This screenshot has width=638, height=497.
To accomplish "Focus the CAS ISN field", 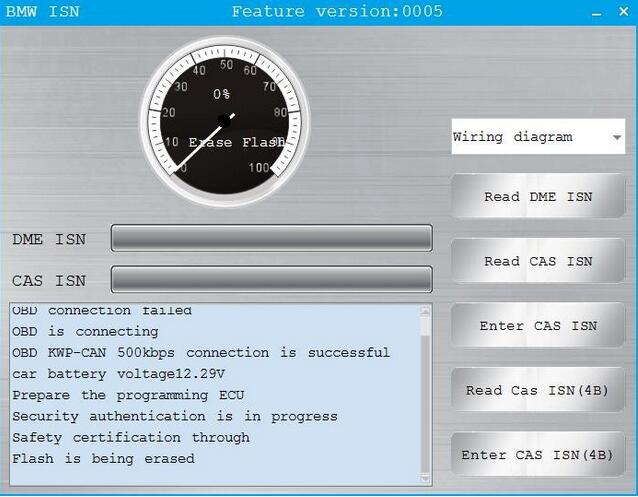I will tap(271, 280).
